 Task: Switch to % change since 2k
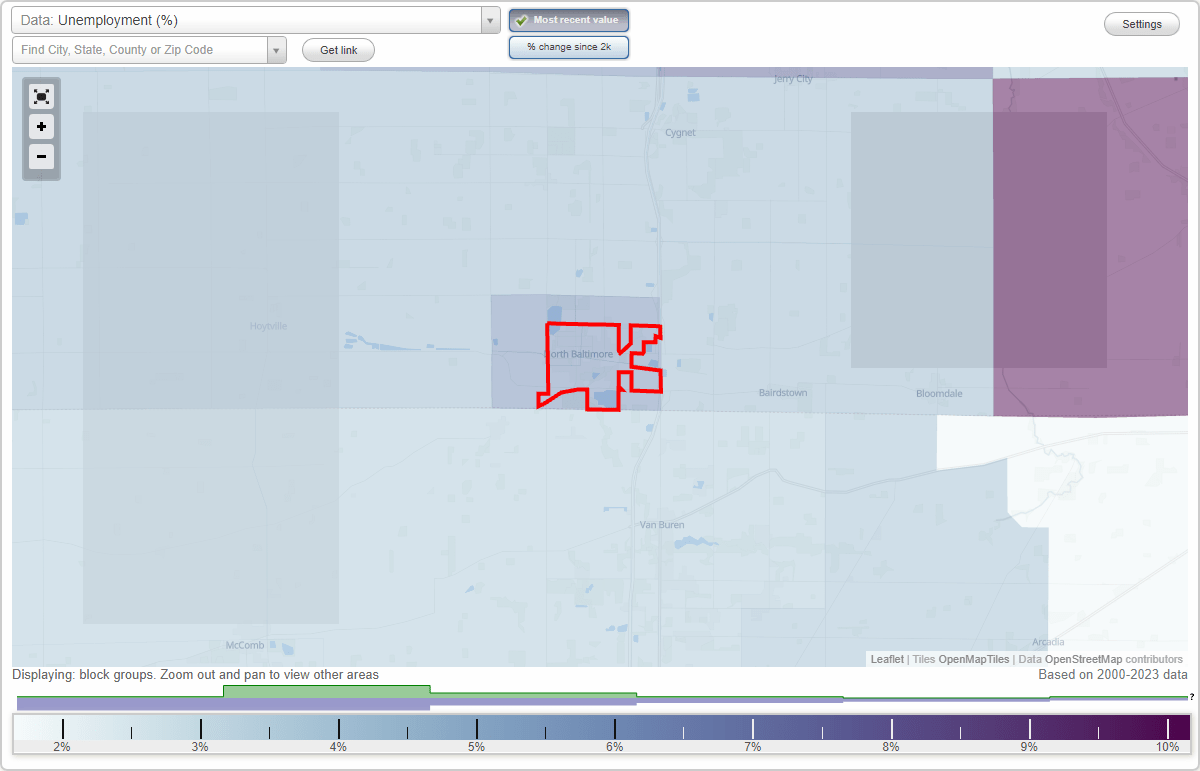pyautogui.click(x=569, y=47)
